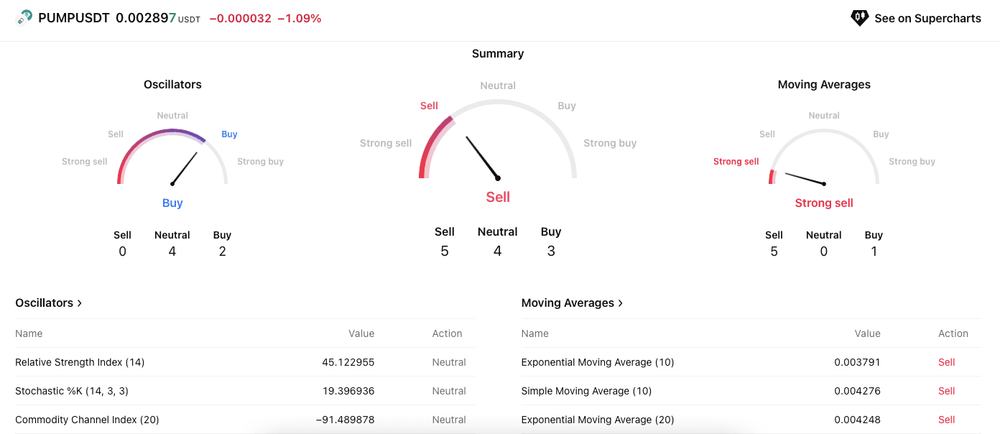Screen dimensions: 1000x434
Task: Click the Supercharts diamond logo icon
Action: [860, 18]
